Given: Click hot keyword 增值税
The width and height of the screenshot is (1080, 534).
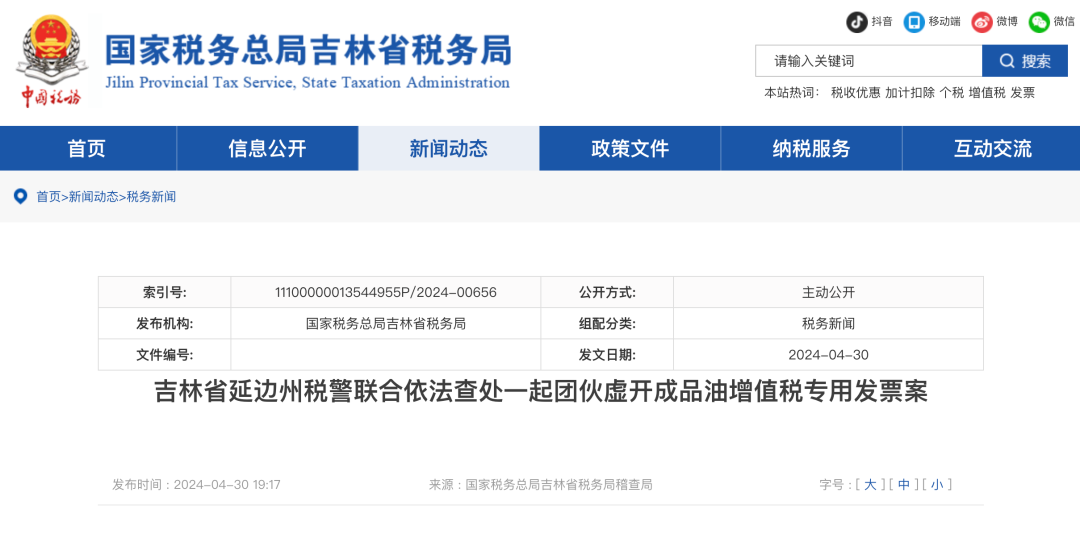Looking at the screenshot, I should (x=987, y=93).
